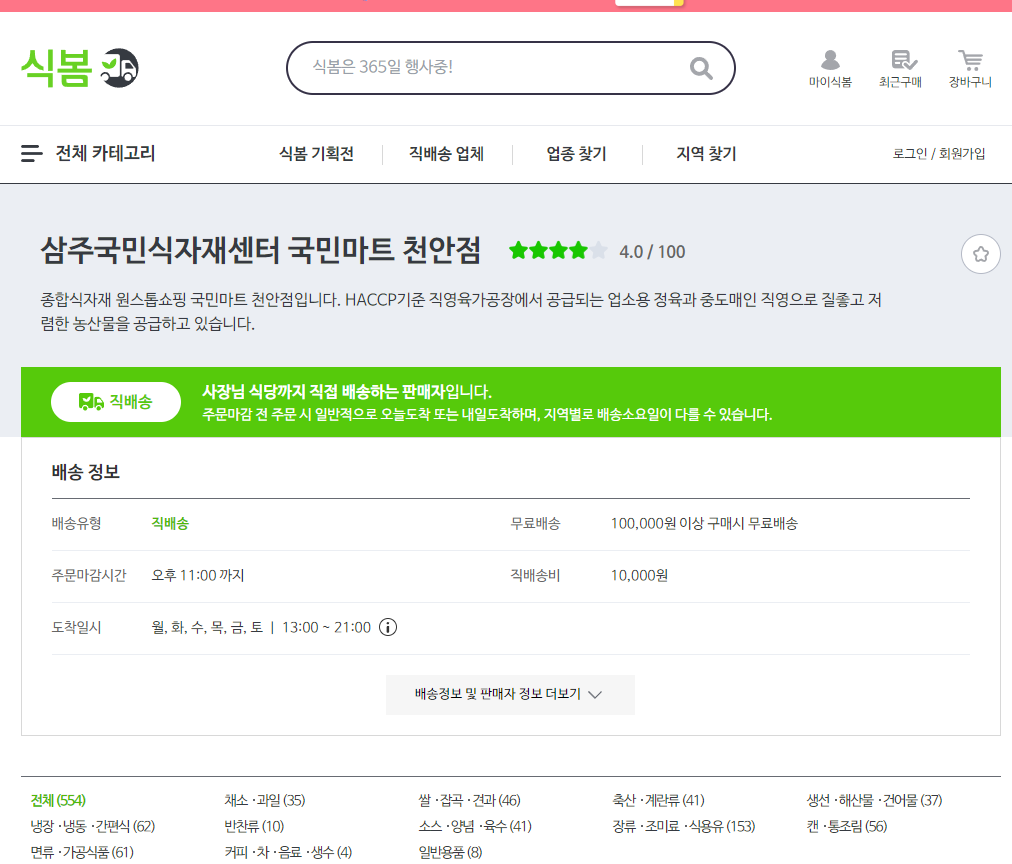Select the 생선·해산물·건어물 (37) category

pos(874,800)
